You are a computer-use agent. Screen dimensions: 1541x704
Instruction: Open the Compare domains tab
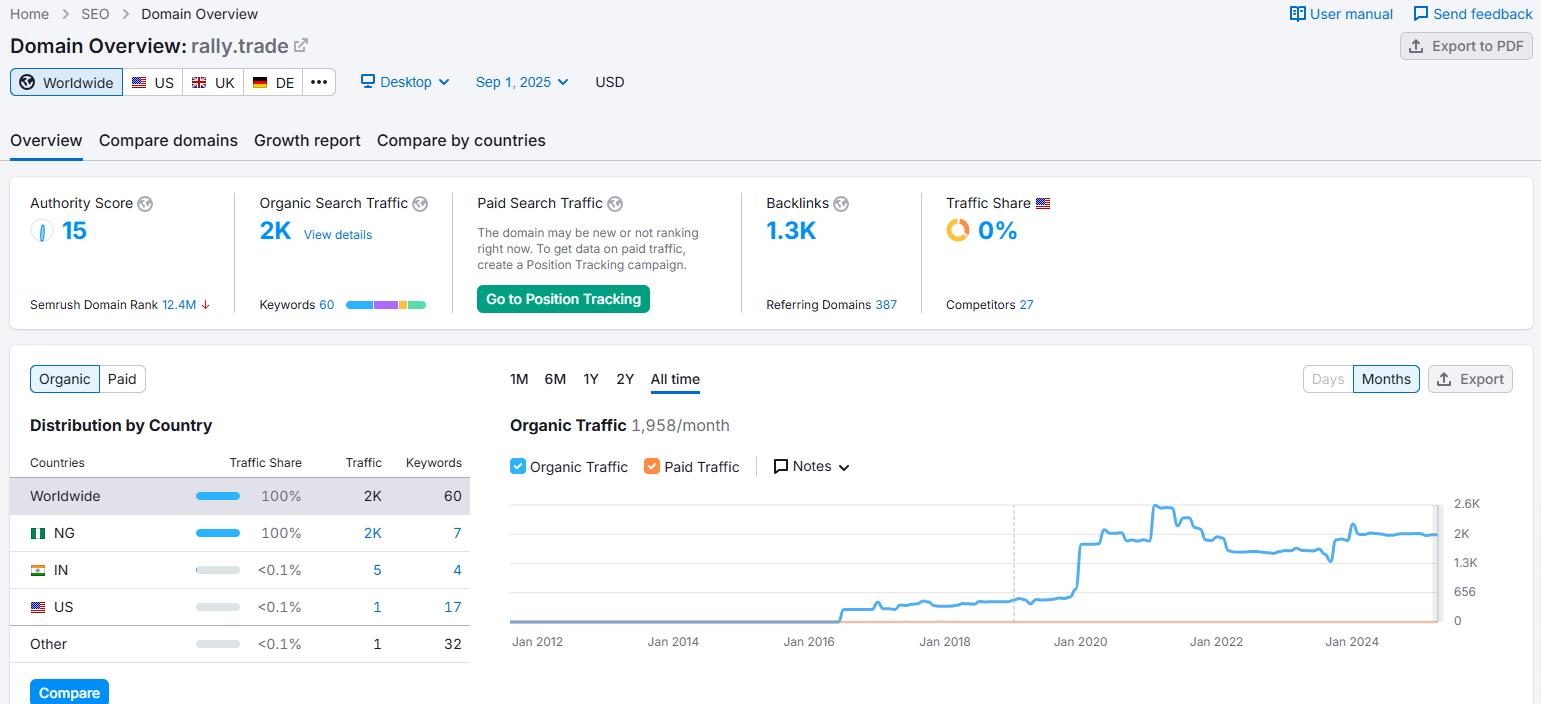(x=168, y=140)
